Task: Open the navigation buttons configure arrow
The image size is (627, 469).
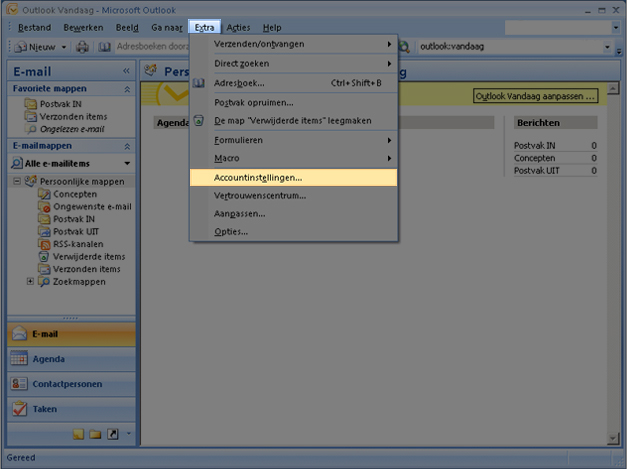Action: [128, 433]
